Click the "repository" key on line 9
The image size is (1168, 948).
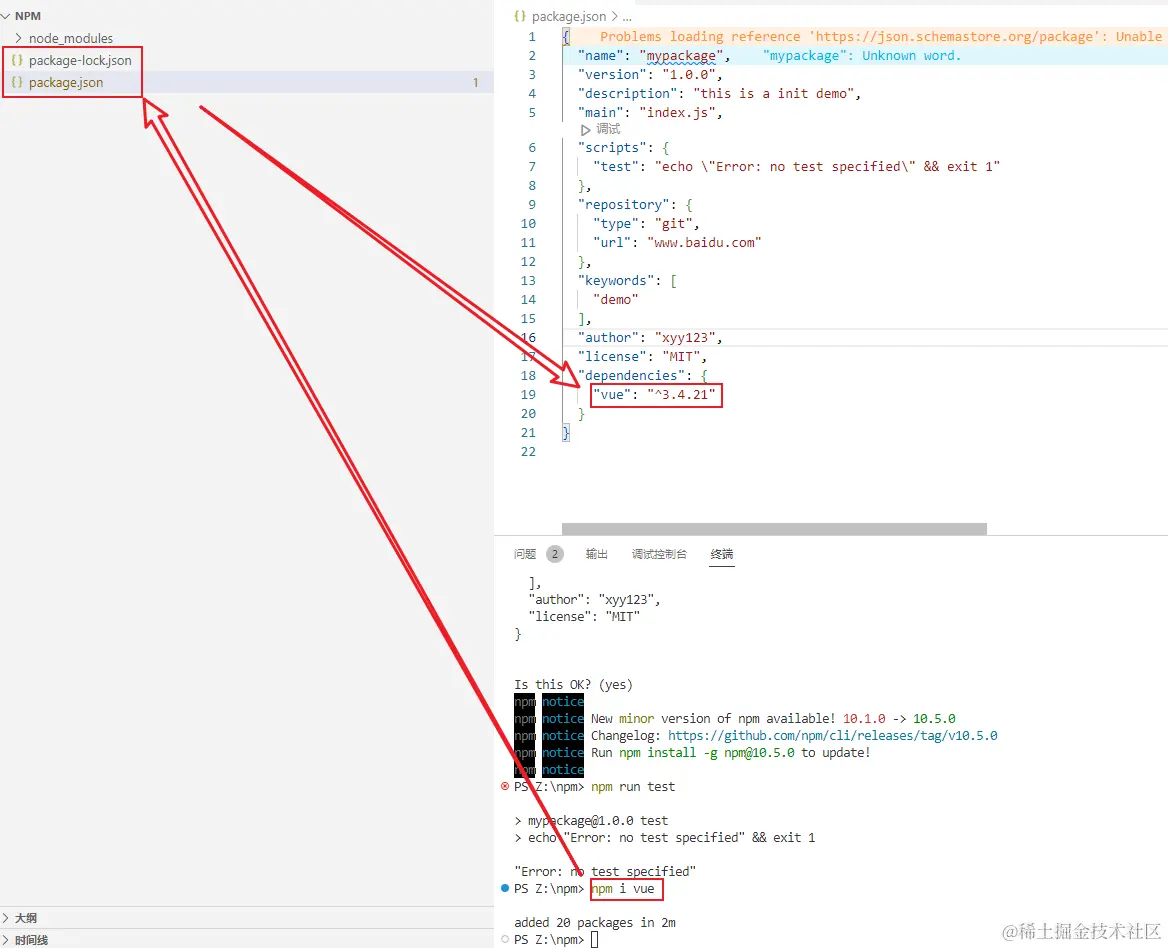click(x=623, y=205)
